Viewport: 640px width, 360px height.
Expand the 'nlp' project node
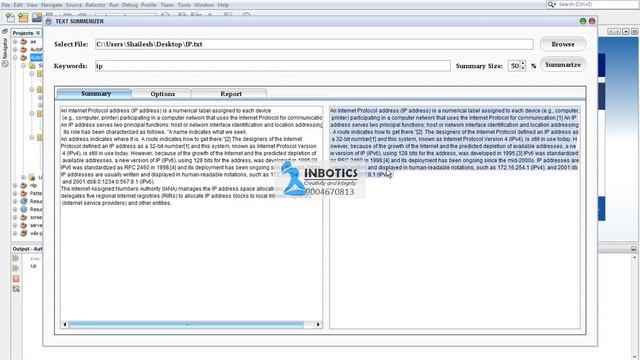click(x=15, y=185)
